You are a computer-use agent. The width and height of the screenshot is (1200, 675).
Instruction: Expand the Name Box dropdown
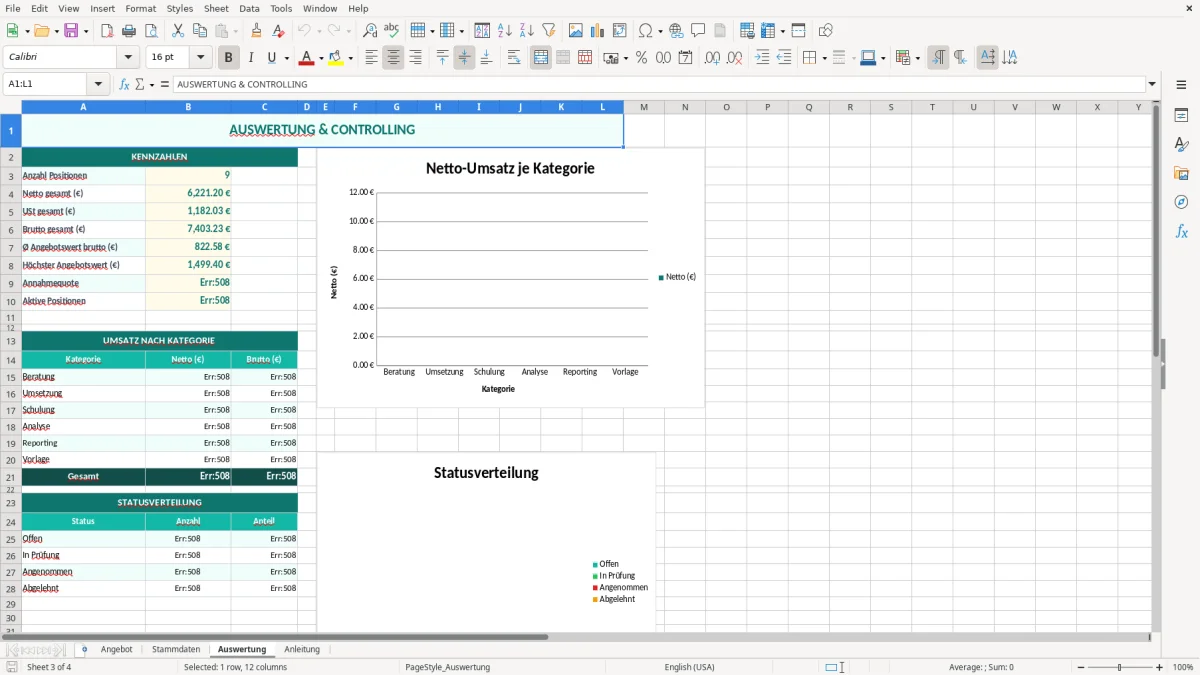tap(98, 84)
